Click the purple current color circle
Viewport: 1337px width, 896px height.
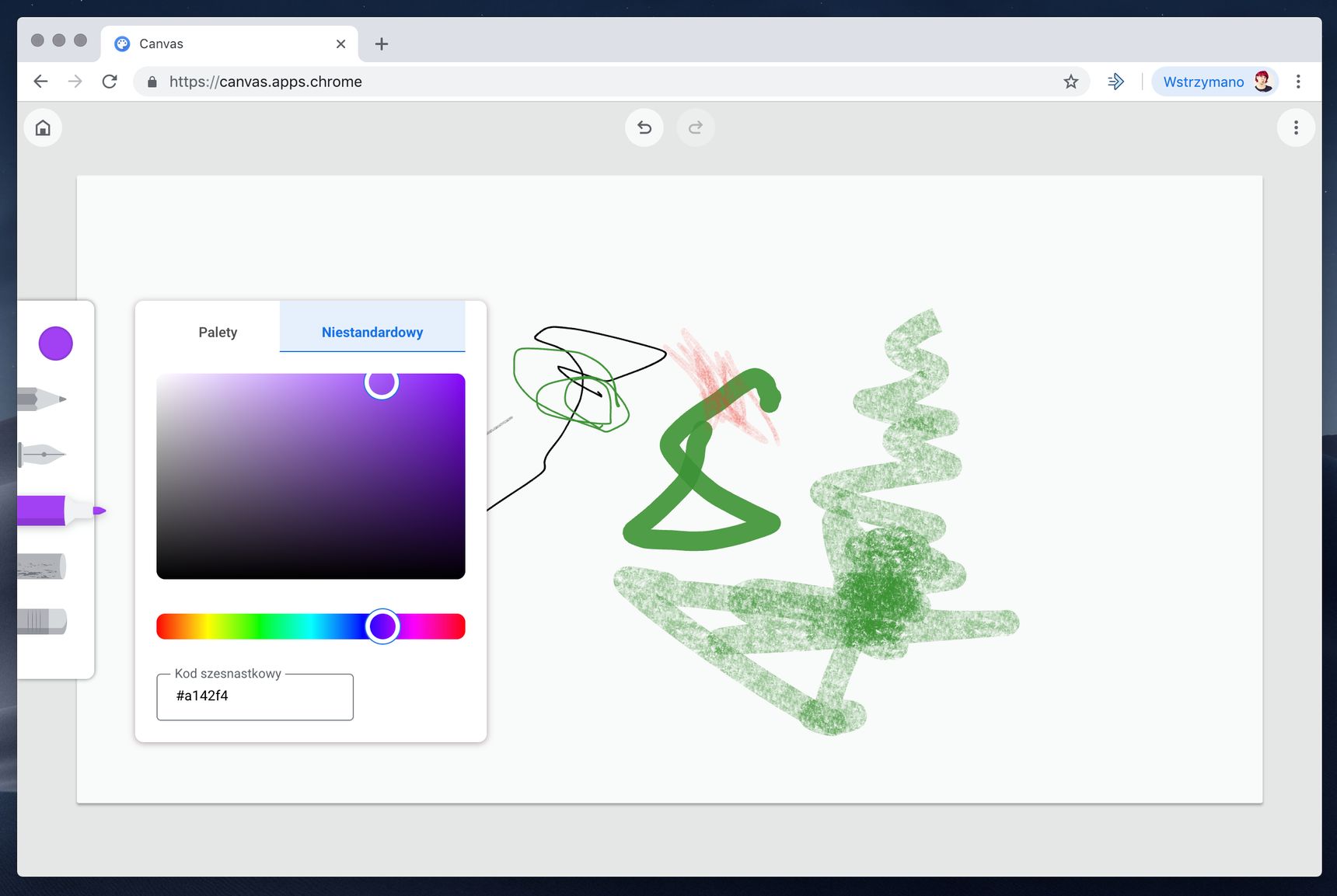point(56,343)
